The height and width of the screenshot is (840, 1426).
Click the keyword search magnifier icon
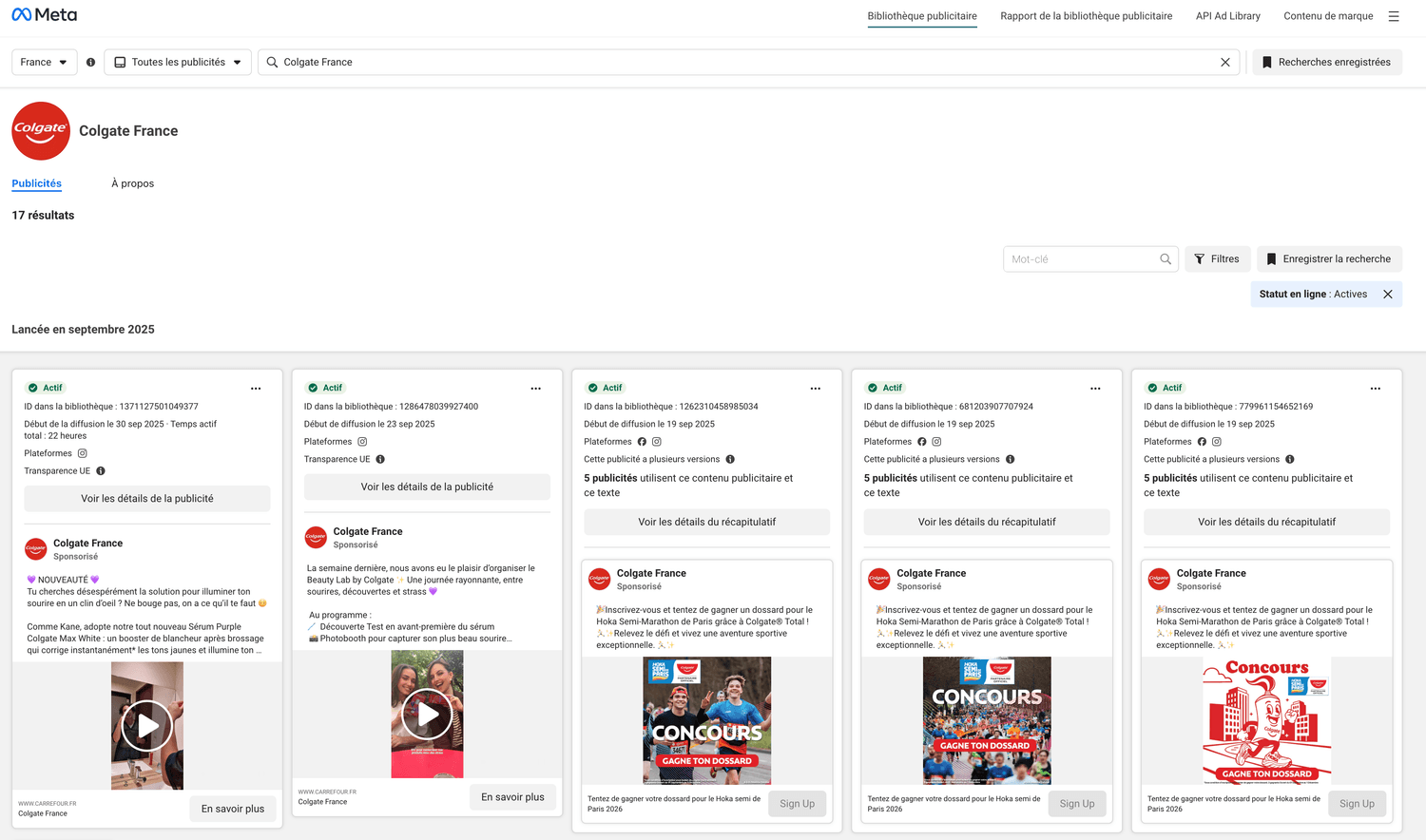(x=1166, y=259)
